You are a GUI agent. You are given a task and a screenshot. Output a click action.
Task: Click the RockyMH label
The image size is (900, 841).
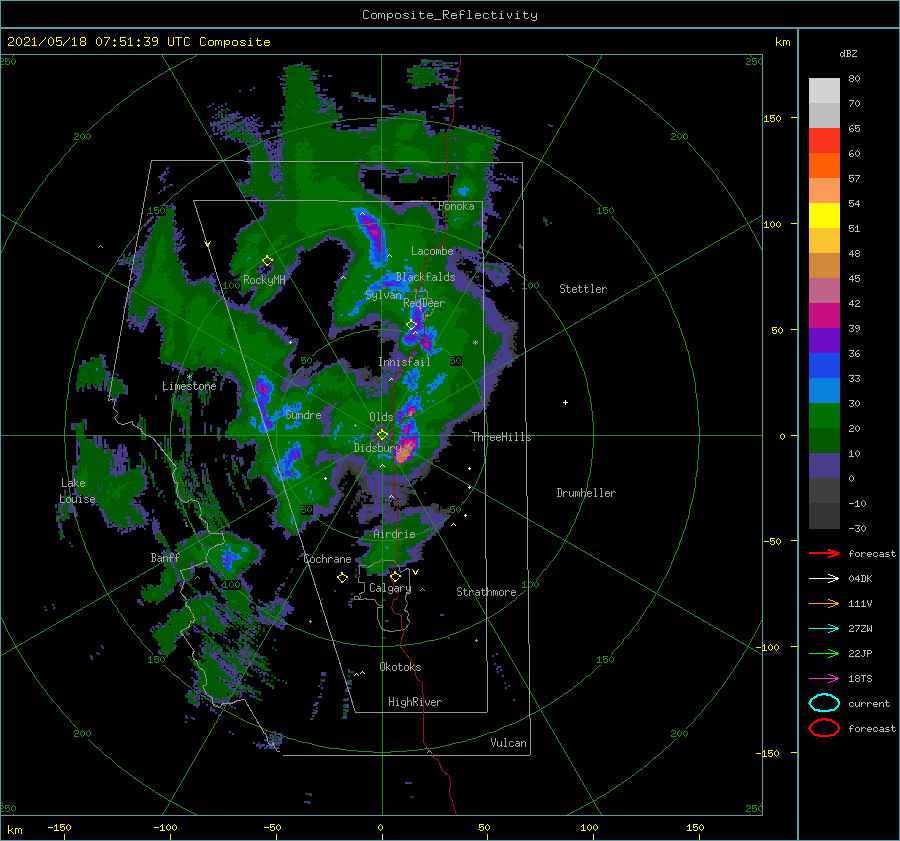(264, 280)
